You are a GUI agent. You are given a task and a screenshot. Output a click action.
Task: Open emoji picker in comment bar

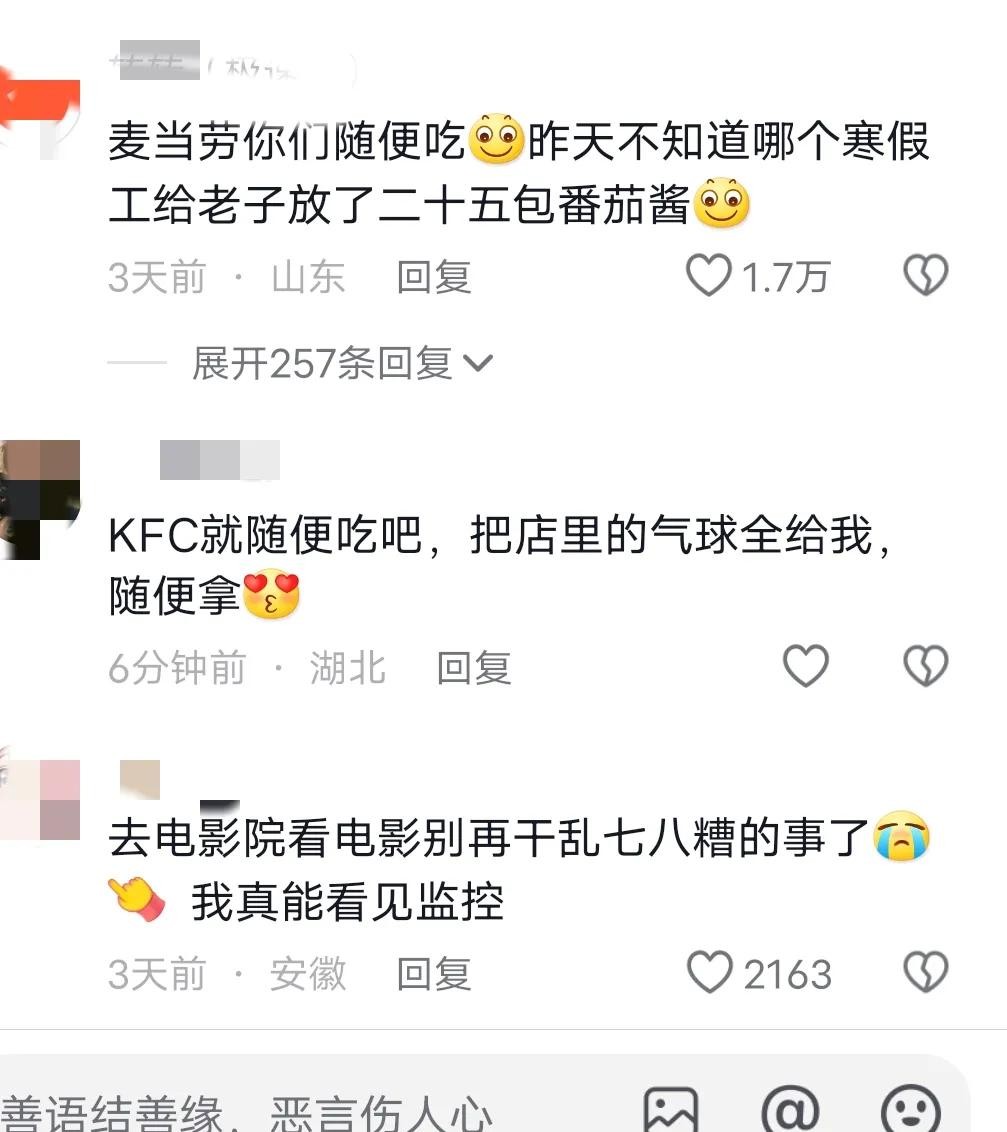911,1110
